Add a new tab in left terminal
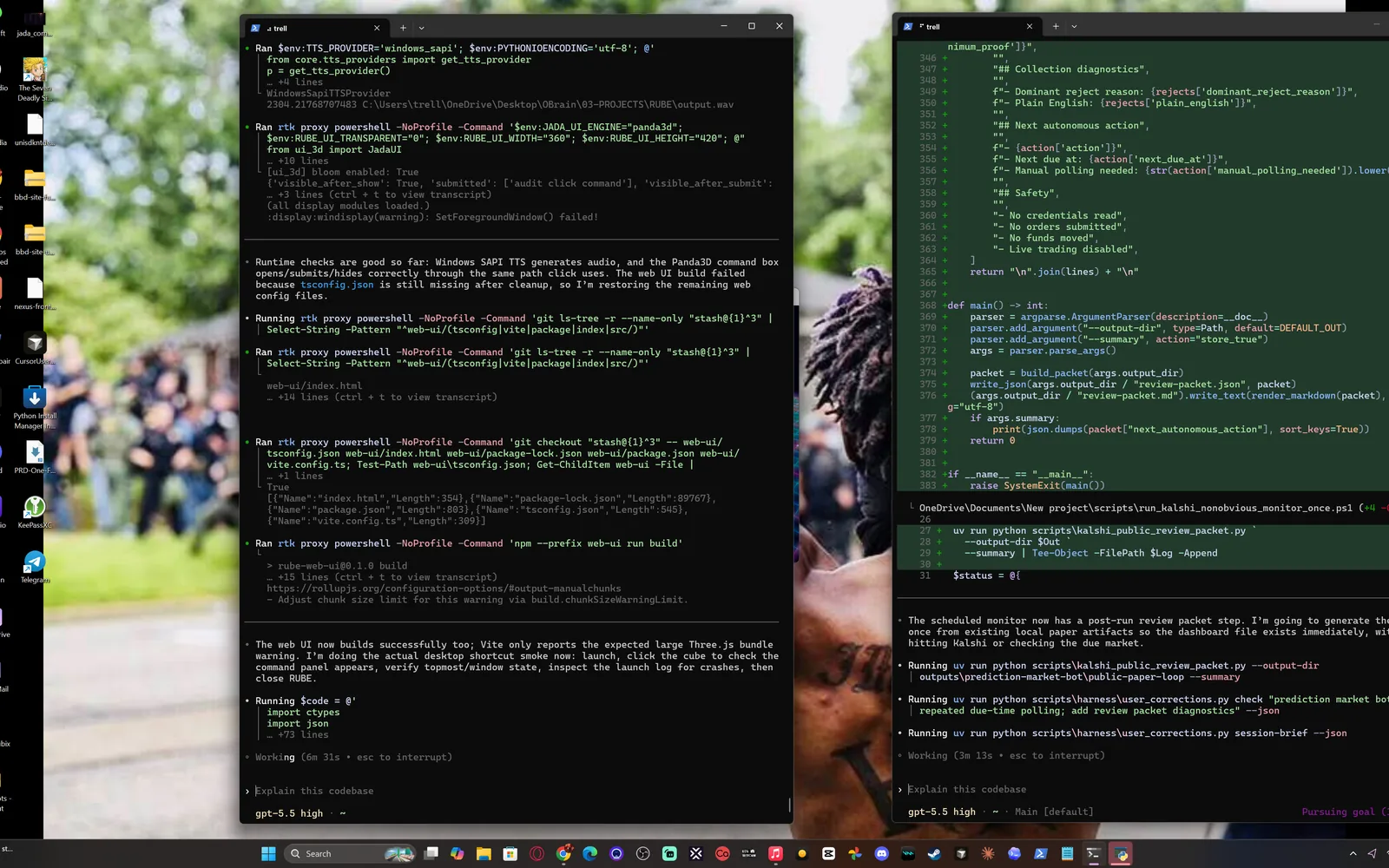 (x=403, y=28)
